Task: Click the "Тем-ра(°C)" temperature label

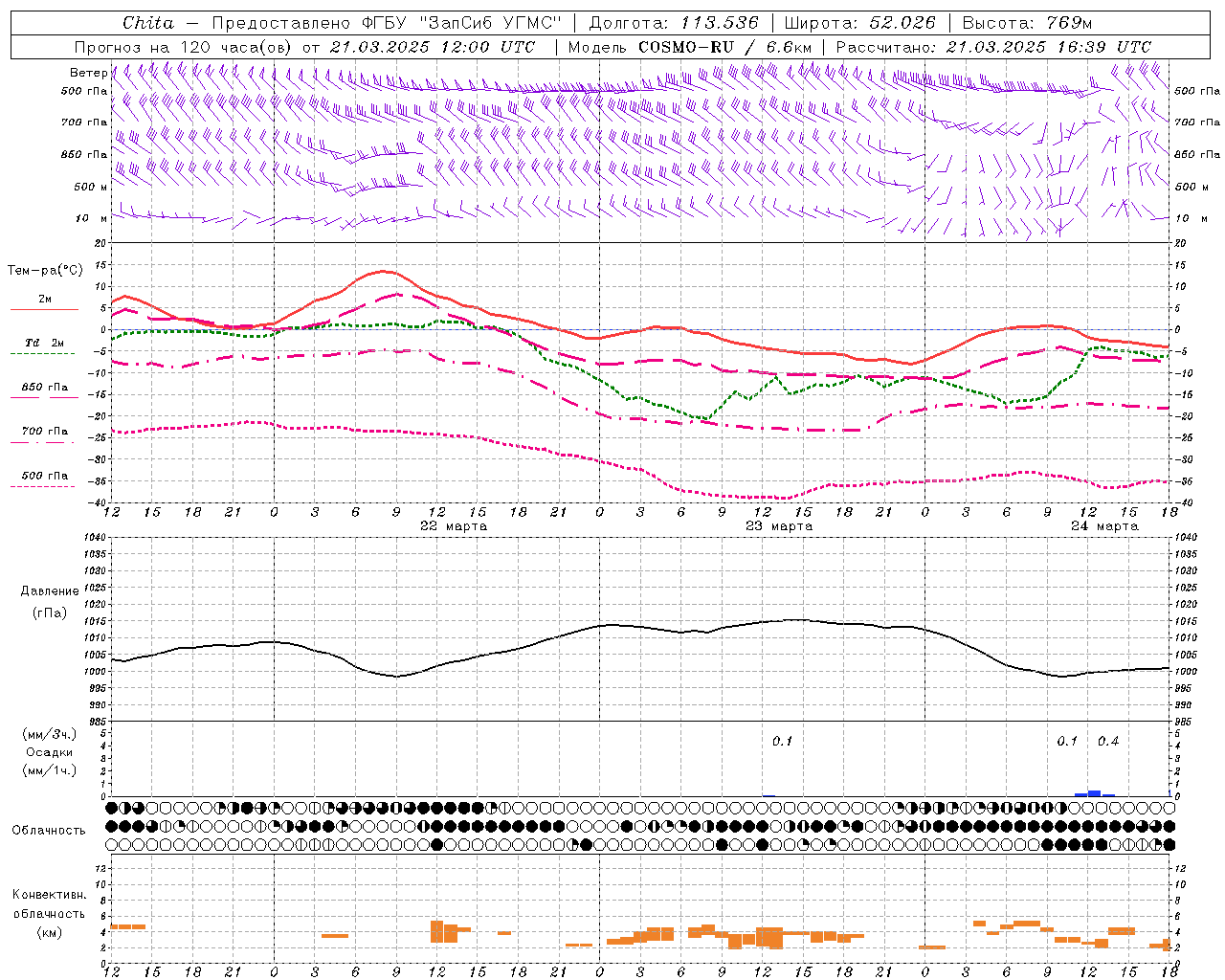Action: [45, 271]
